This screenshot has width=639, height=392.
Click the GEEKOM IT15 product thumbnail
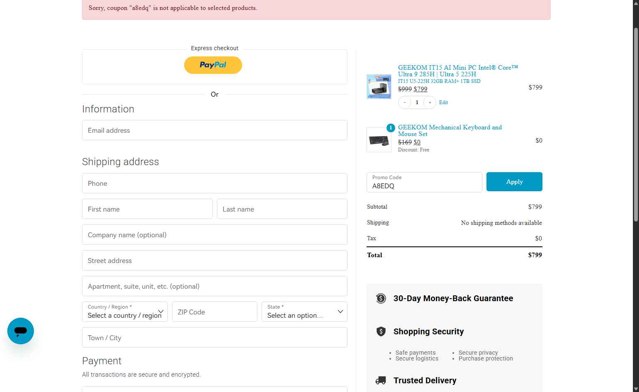(379, 86)
